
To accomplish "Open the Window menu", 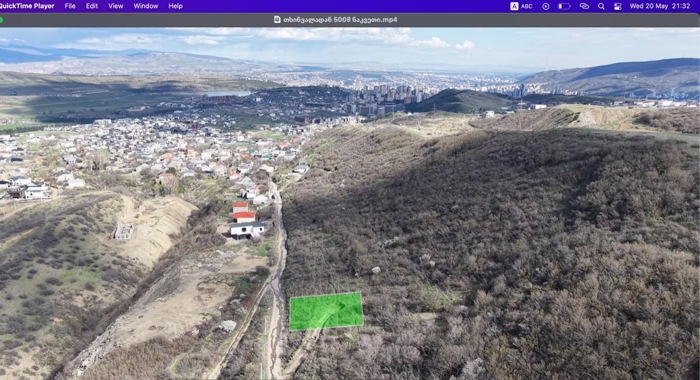I will [146, 6].
